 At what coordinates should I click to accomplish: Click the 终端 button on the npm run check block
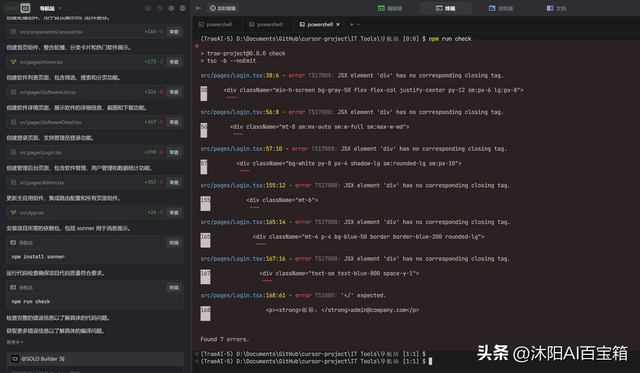point(174,288)
